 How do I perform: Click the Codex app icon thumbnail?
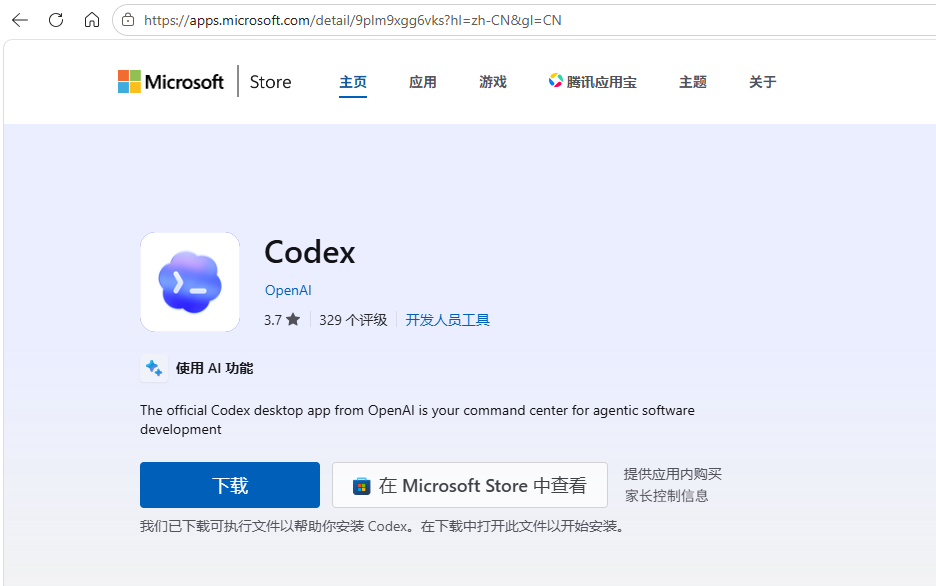[190, 282]
